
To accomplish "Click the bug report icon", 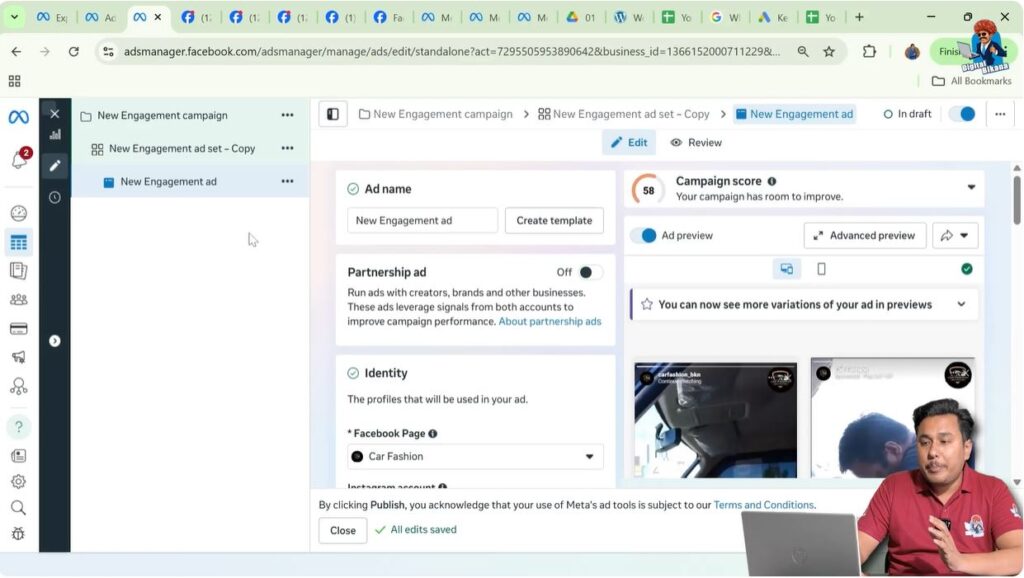I will click(19, 534).
